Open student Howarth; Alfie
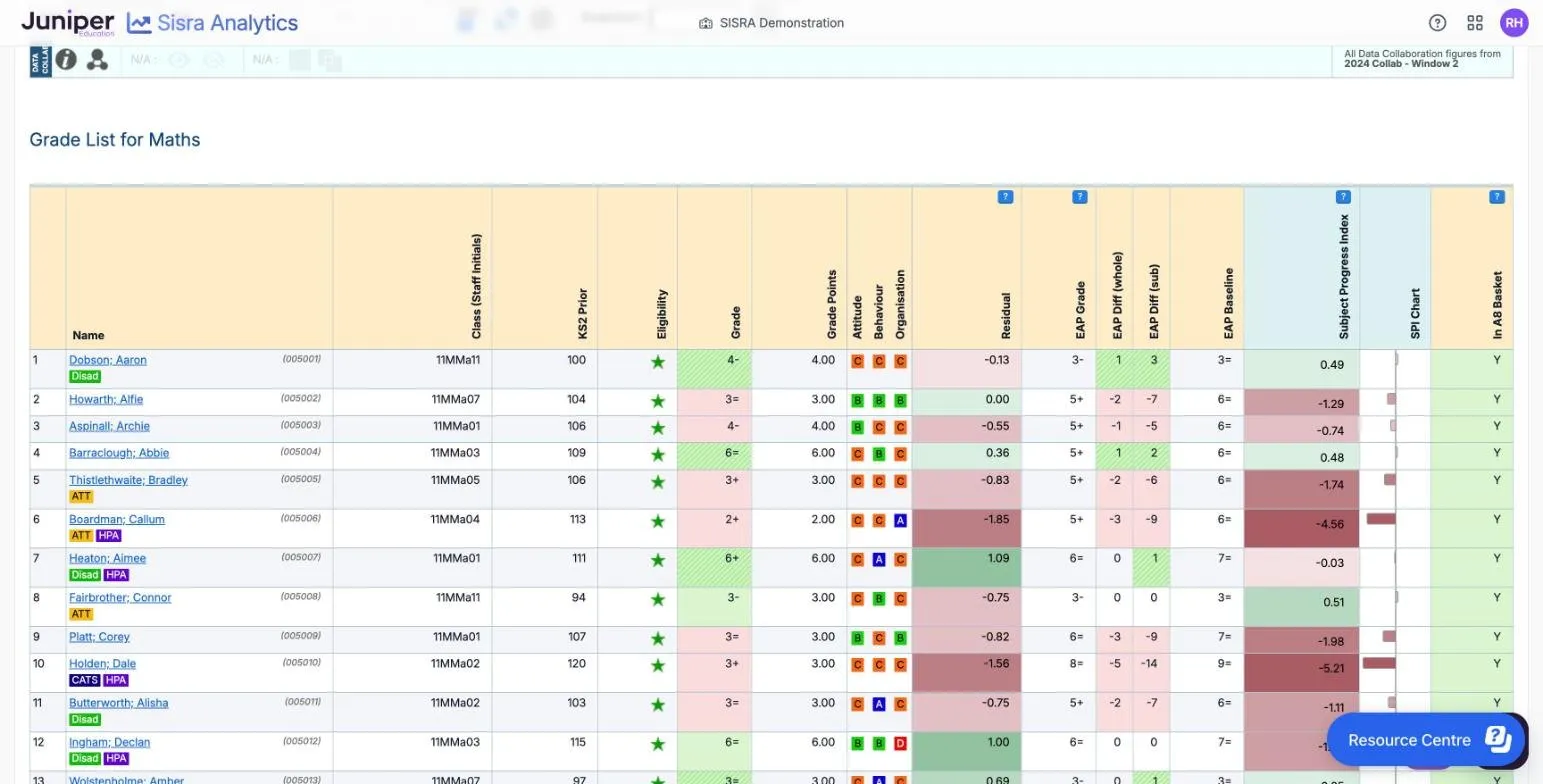 (106, 400)
